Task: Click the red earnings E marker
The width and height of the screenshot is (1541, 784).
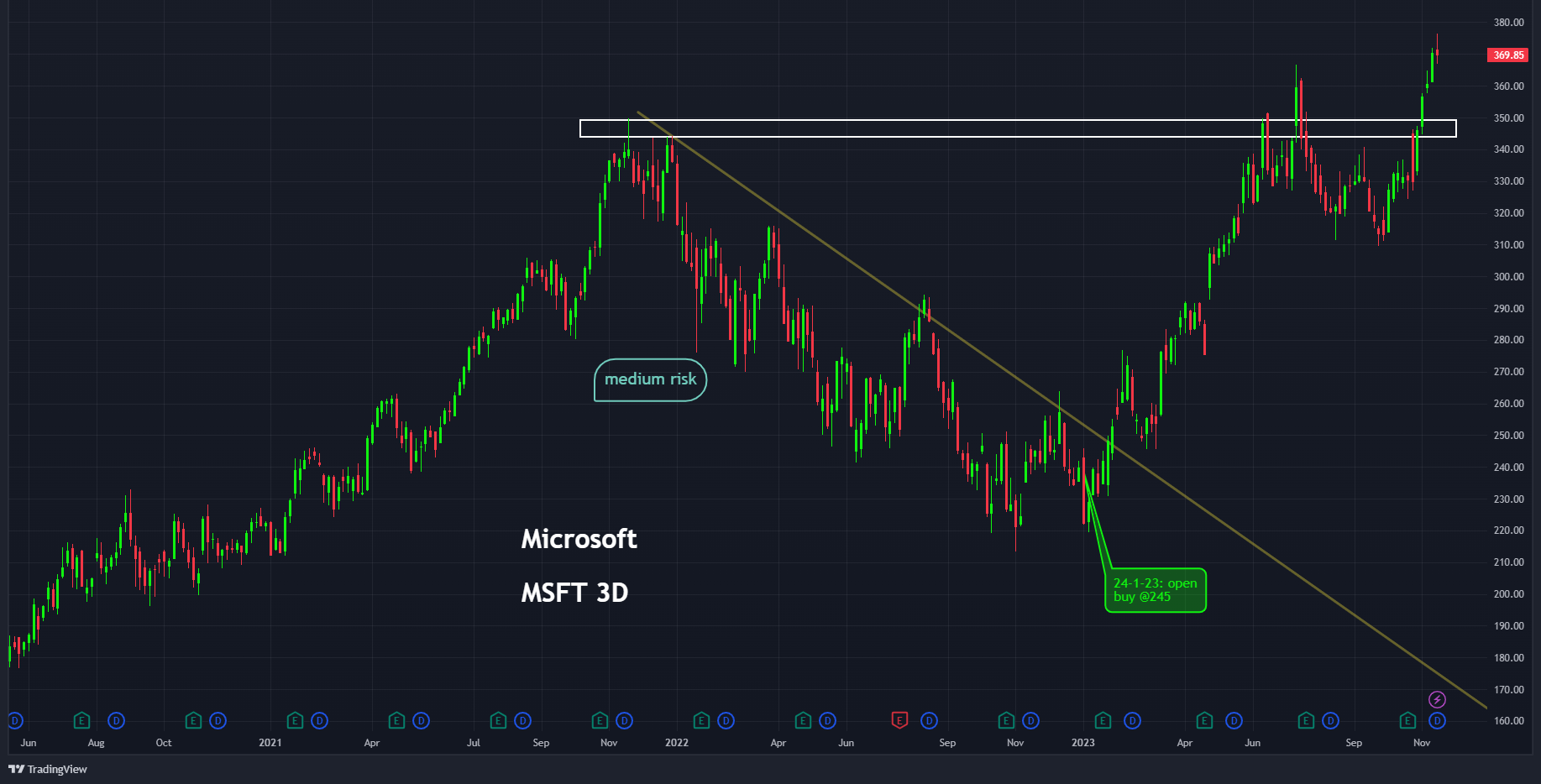Action: (899, 720)
